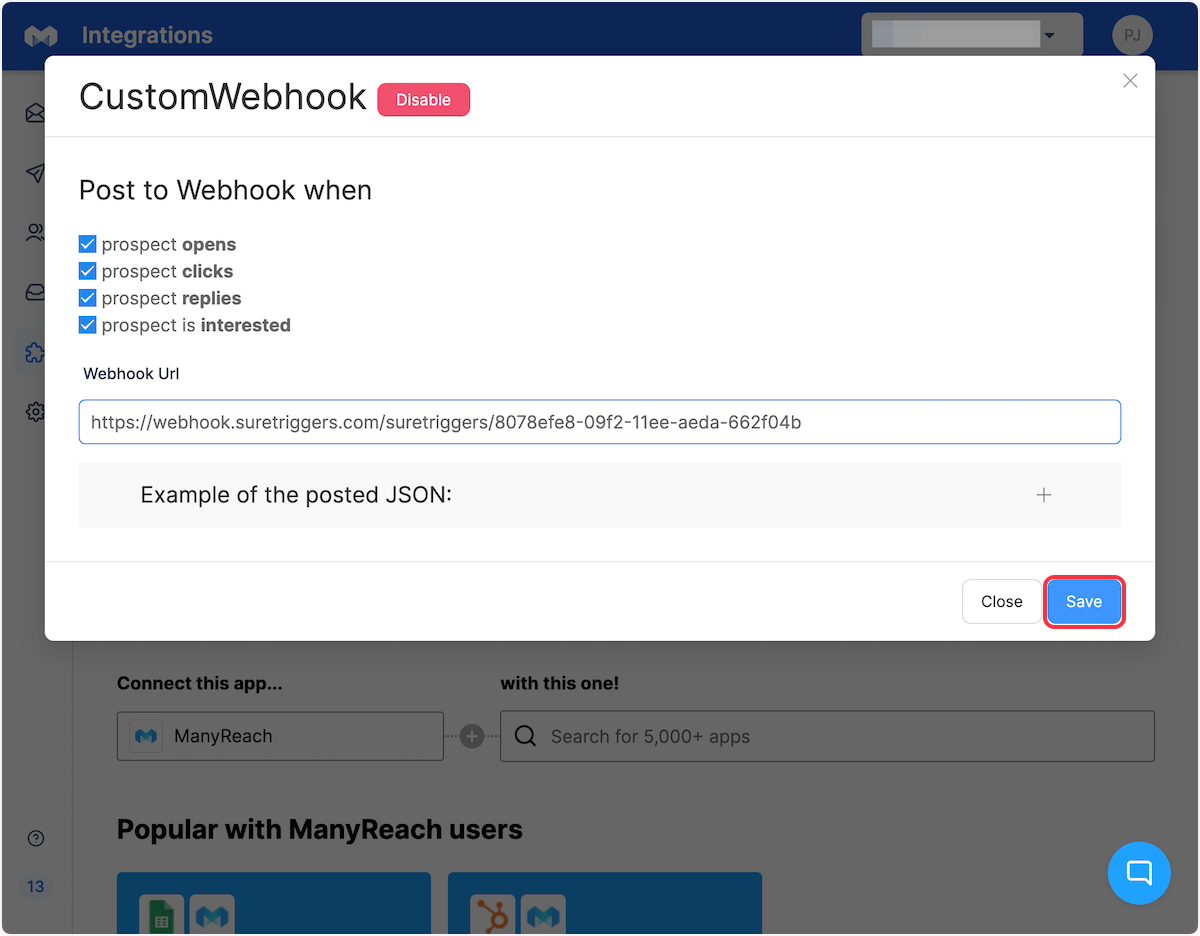
Task: Click the Integrations page title
Action: [147, 36]
